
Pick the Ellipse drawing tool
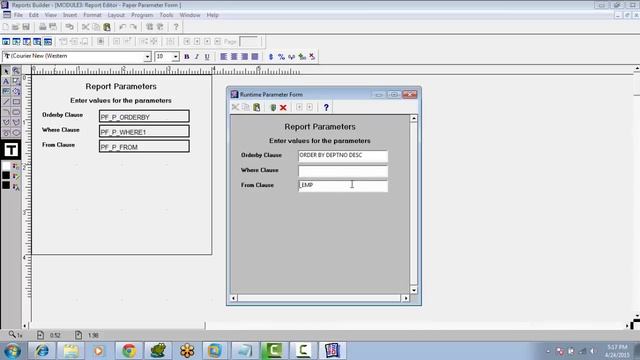[x=16, y=133]
